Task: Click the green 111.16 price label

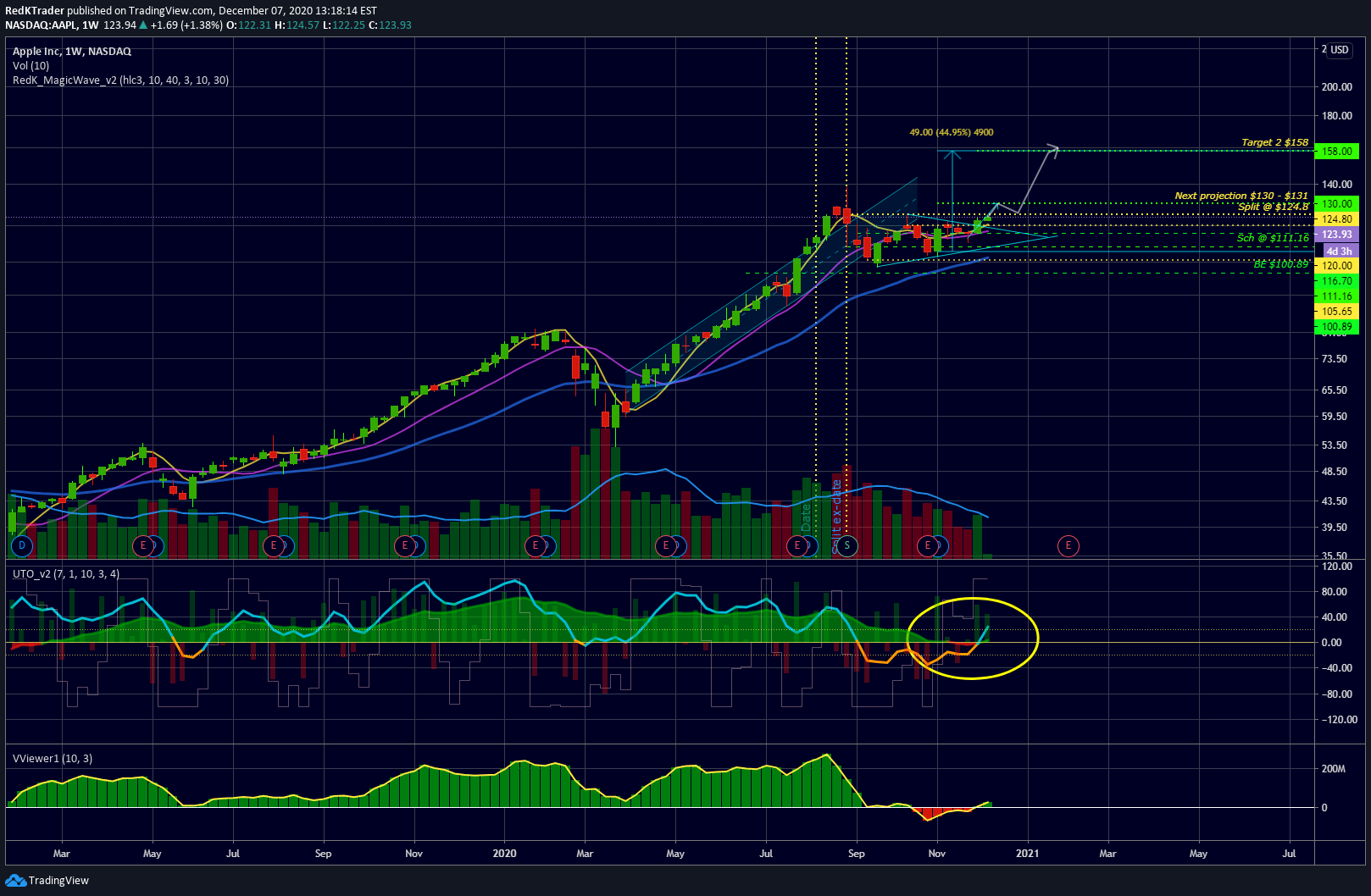Action: 1336,296
